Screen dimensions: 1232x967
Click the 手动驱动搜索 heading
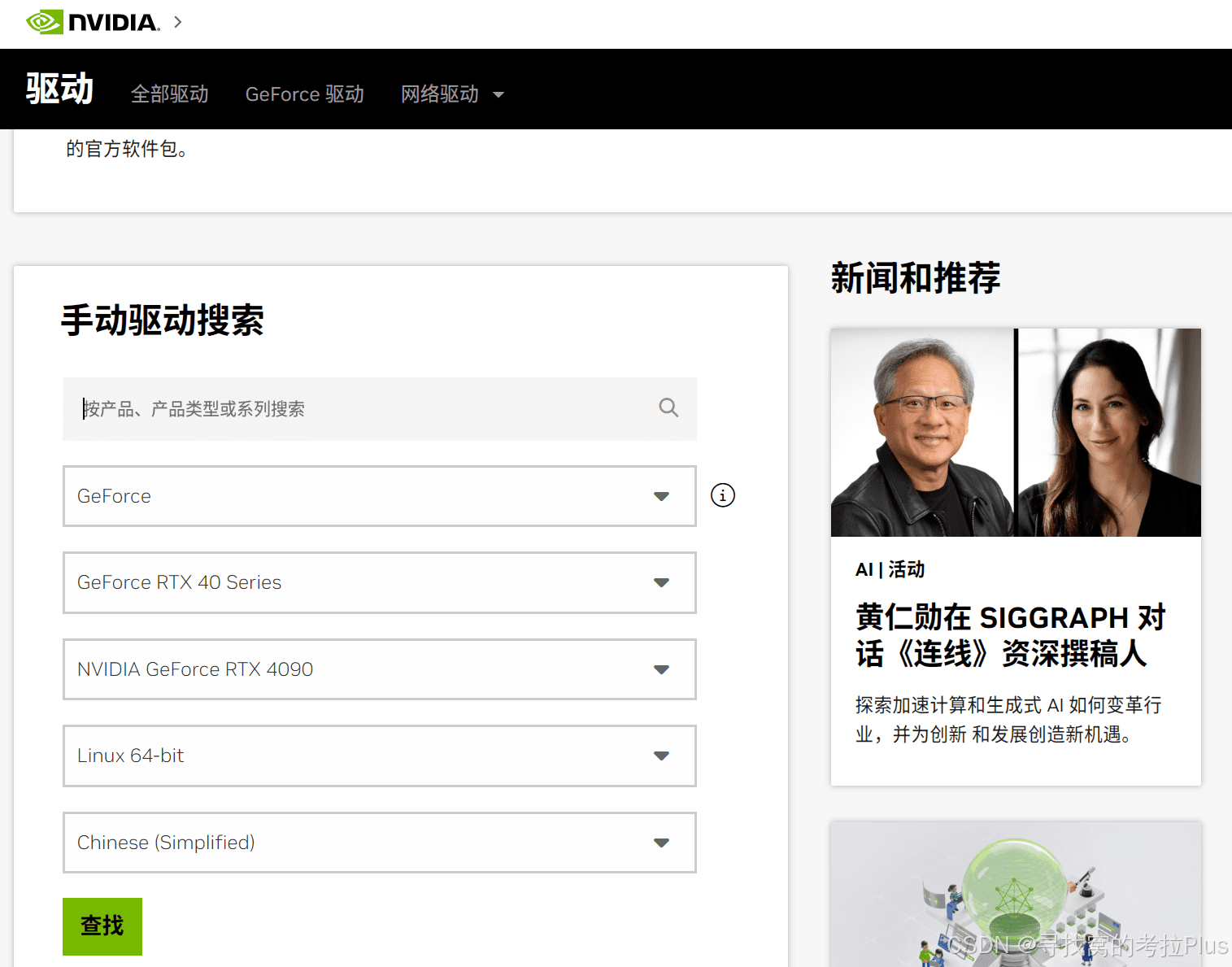tap(163, 320)
